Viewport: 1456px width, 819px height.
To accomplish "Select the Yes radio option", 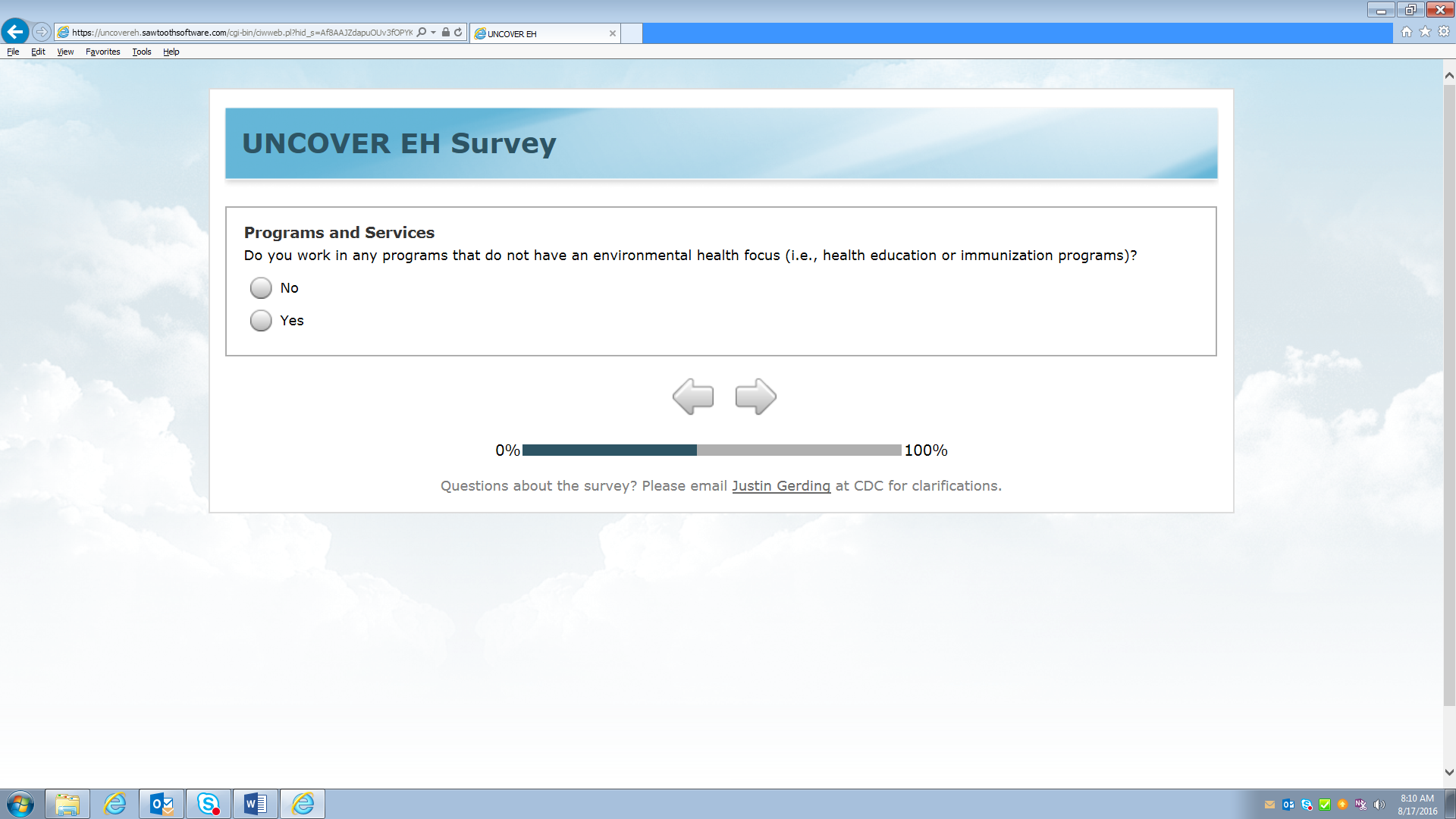I will [261, 321].
